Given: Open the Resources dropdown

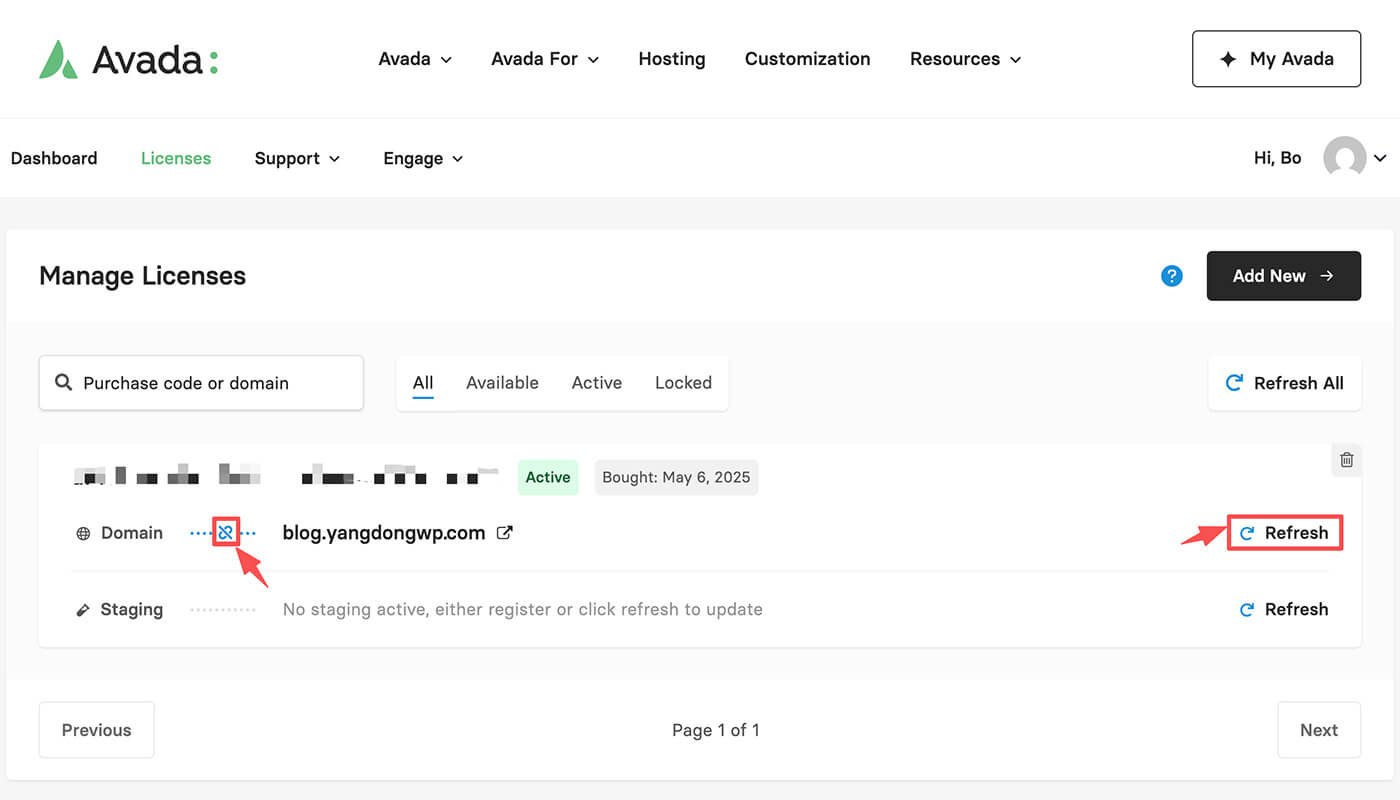Looking at the screenshot, I should [965, 59].
